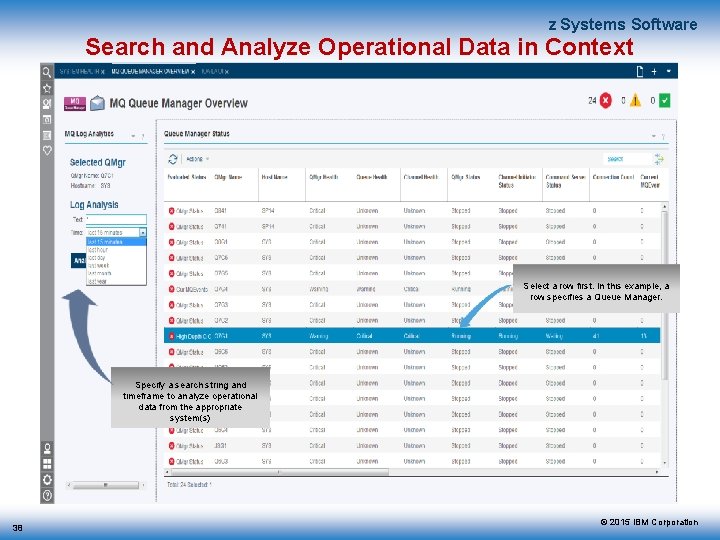Open the settings gear in the sidebar
Viewport: 720px width, 540px height.
[47, 479]
